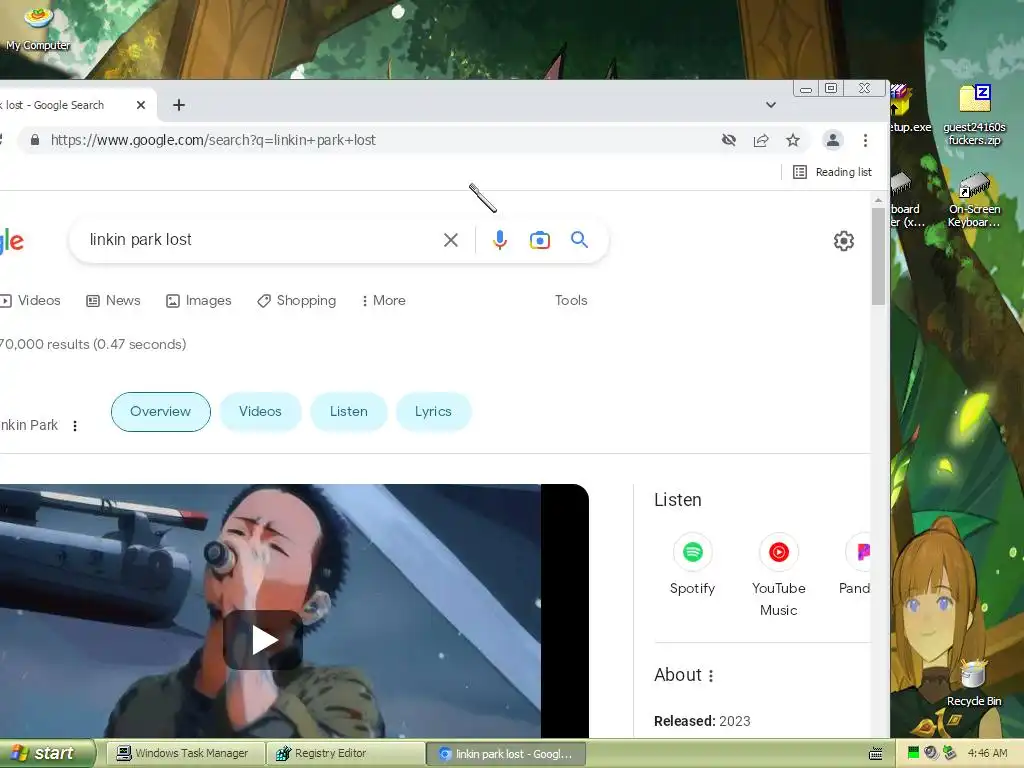Submit search with the magnifier icon
This screenshot has height=768, width=1024.
[579, 240]
